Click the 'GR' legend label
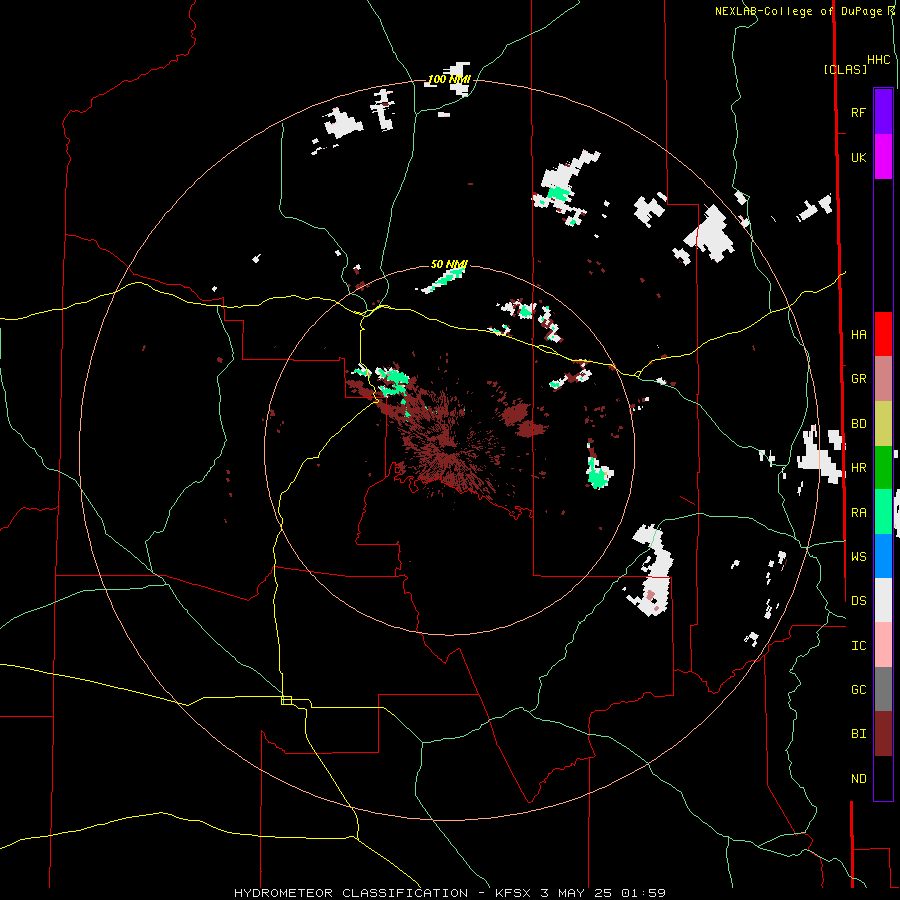 [x=858, y=379]
